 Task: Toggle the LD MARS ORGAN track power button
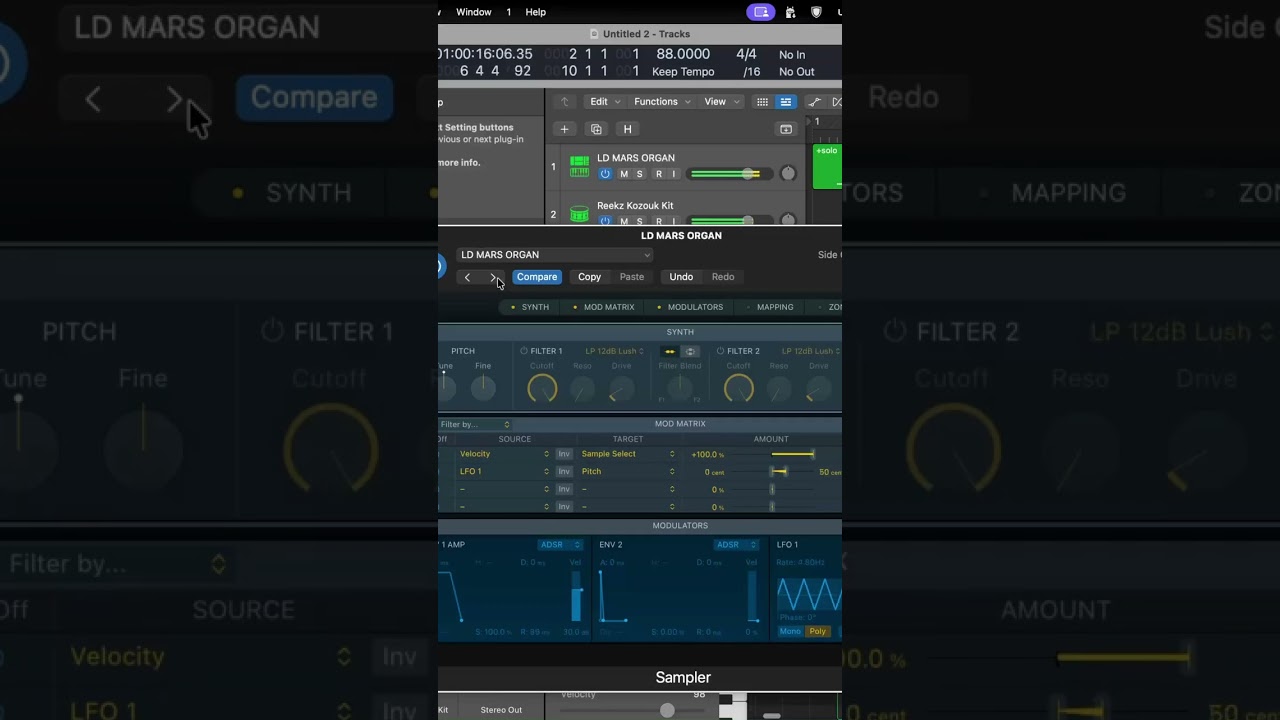point(605,174)
